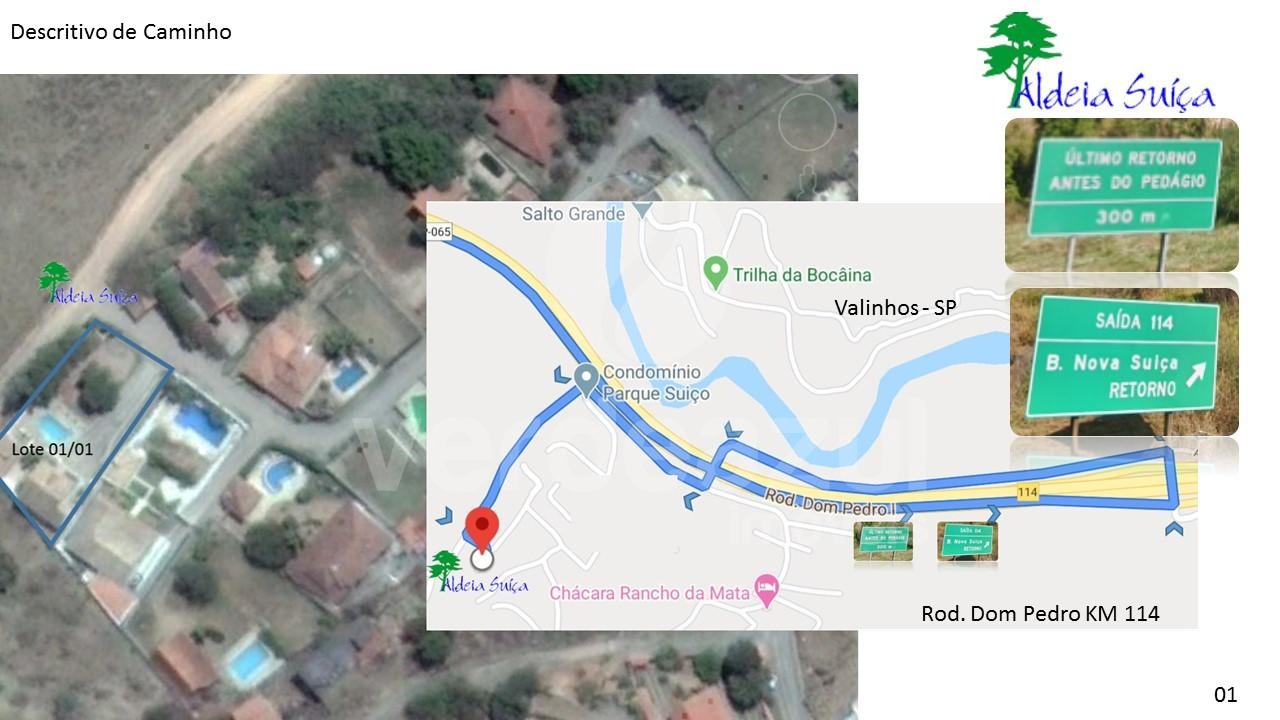Image resolution: width=1280 pixels, height=720 pixels.
Task: Click the Chácara Rancho da Mata label
Action: tap(650, 593)
